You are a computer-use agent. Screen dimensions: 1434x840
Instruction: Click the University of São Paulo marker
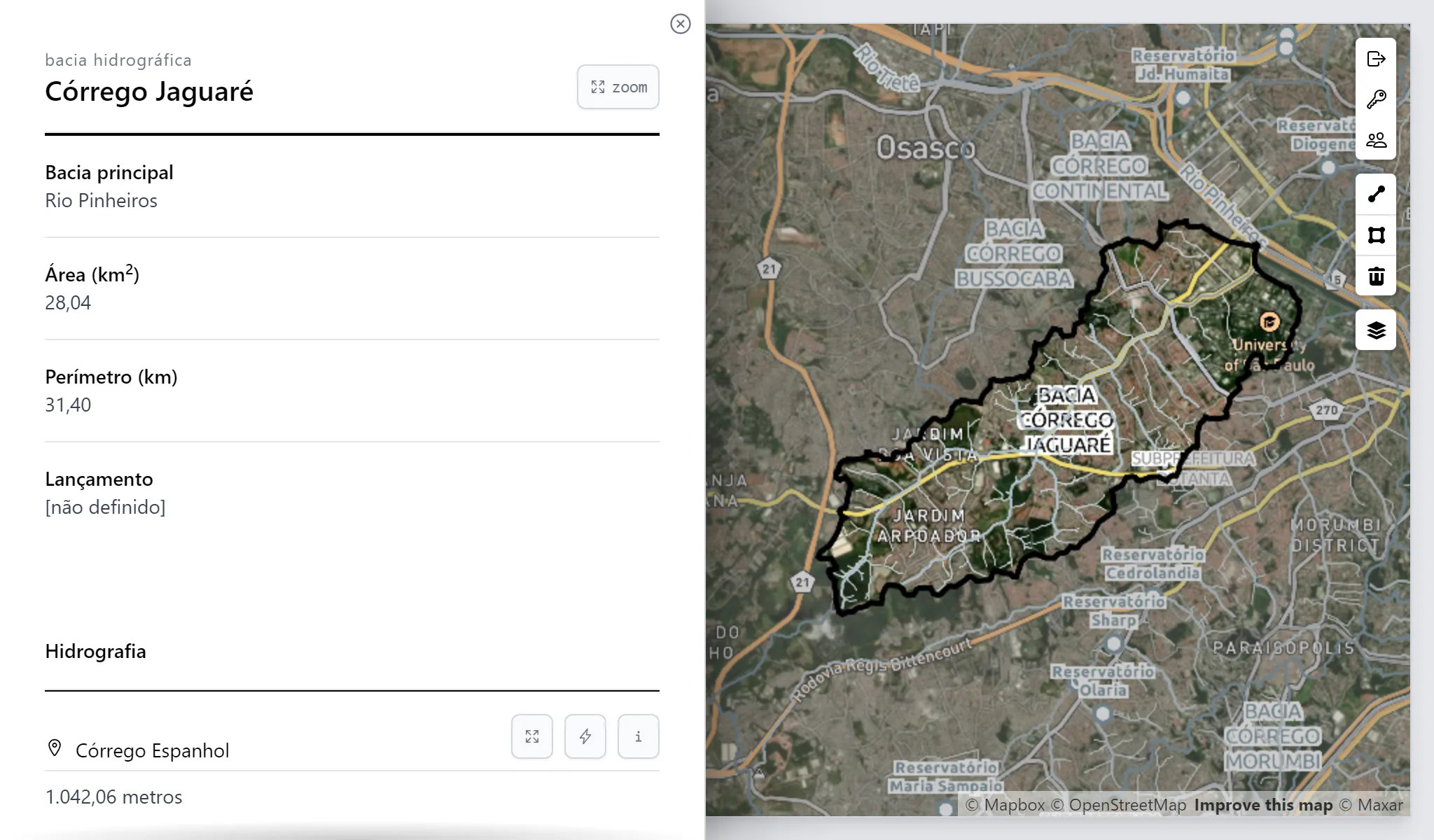click(x=1269, y=322)
